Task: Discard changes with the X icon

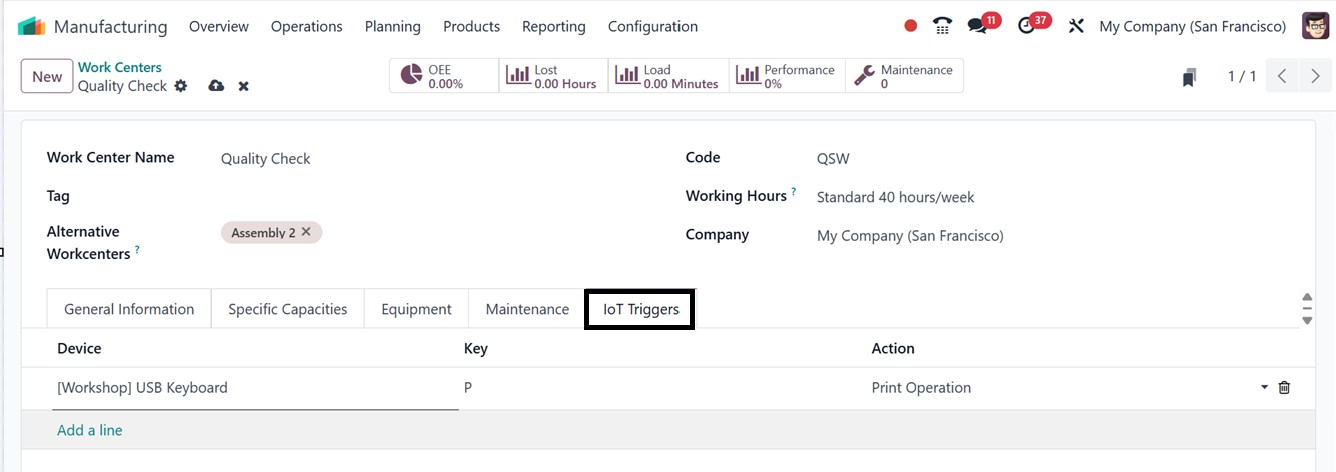Action: click(243, 86)
